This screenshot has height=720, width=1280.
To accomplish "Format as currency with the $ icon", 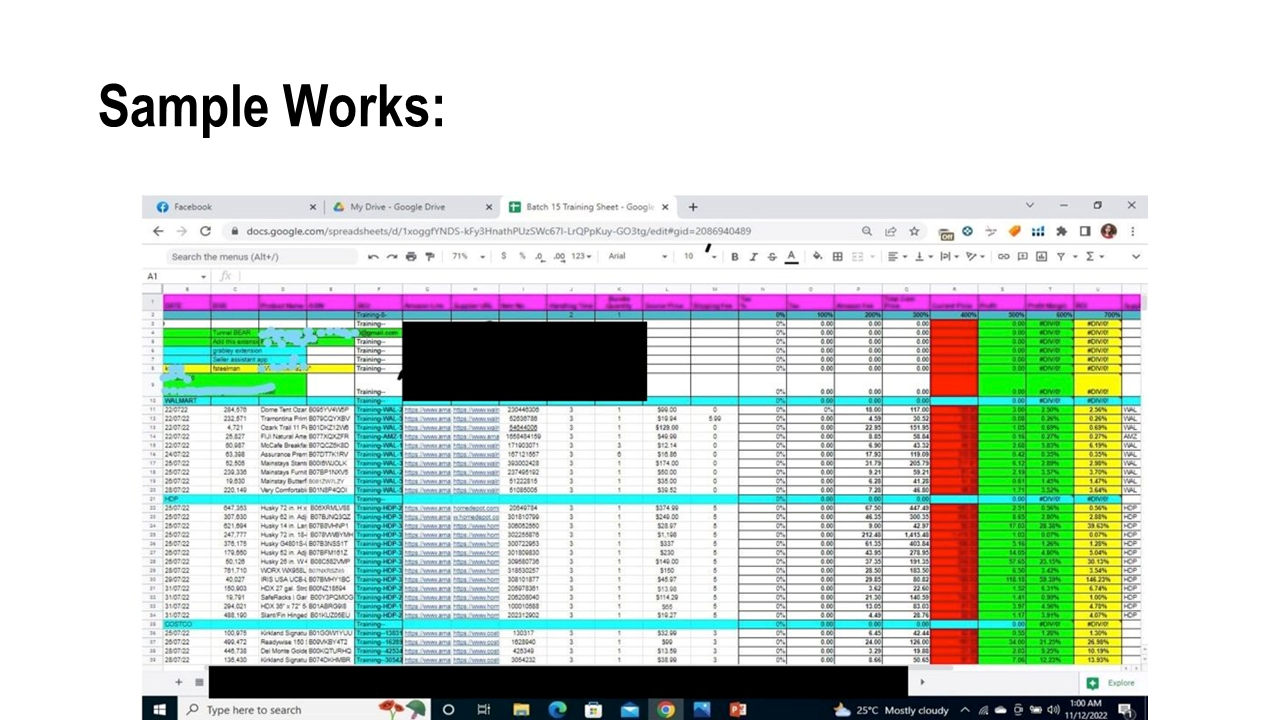I will click(506, 257).
